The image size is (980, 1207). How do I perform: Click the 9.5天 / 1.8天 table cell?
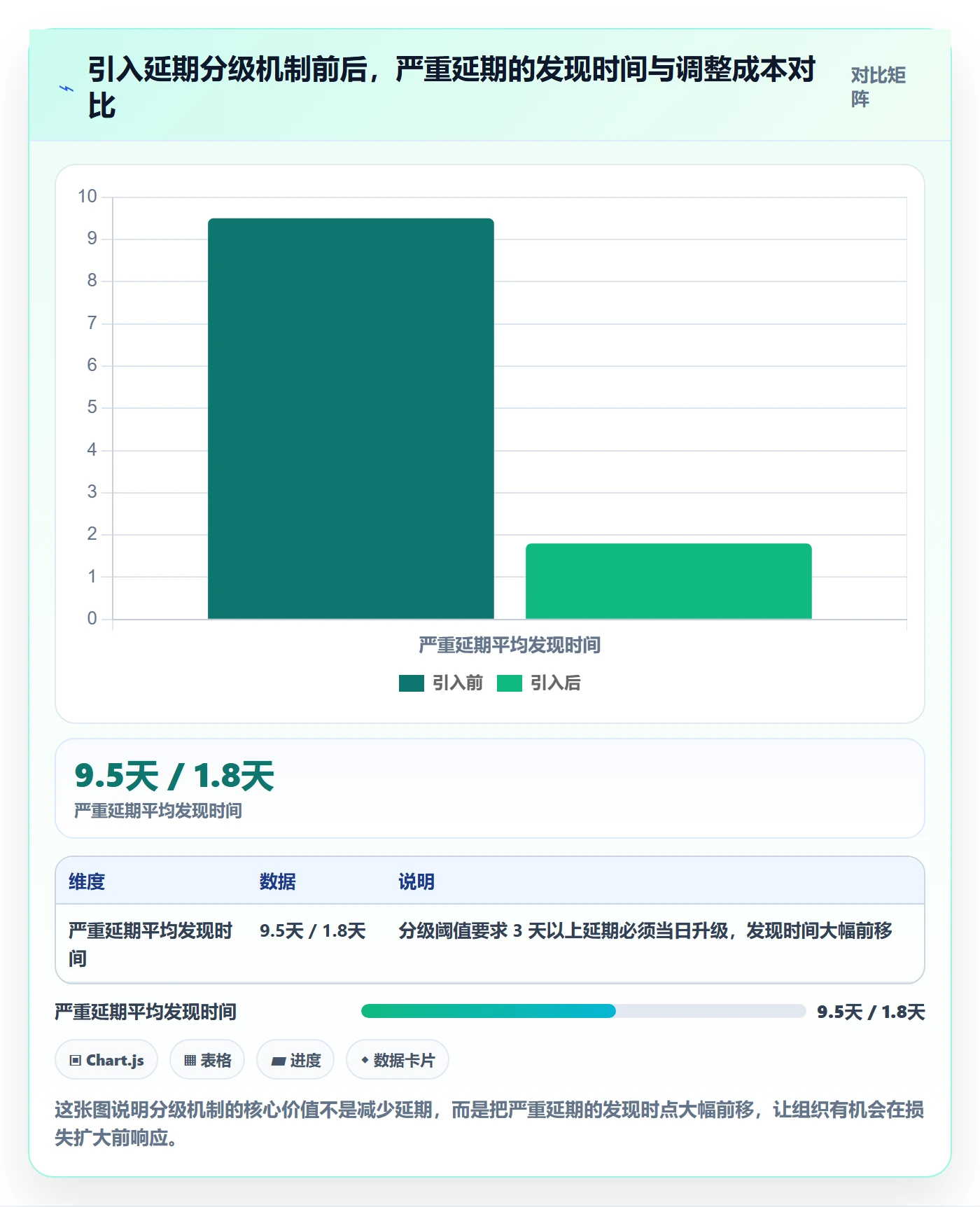pyautogui.click(x=313, y=930)
